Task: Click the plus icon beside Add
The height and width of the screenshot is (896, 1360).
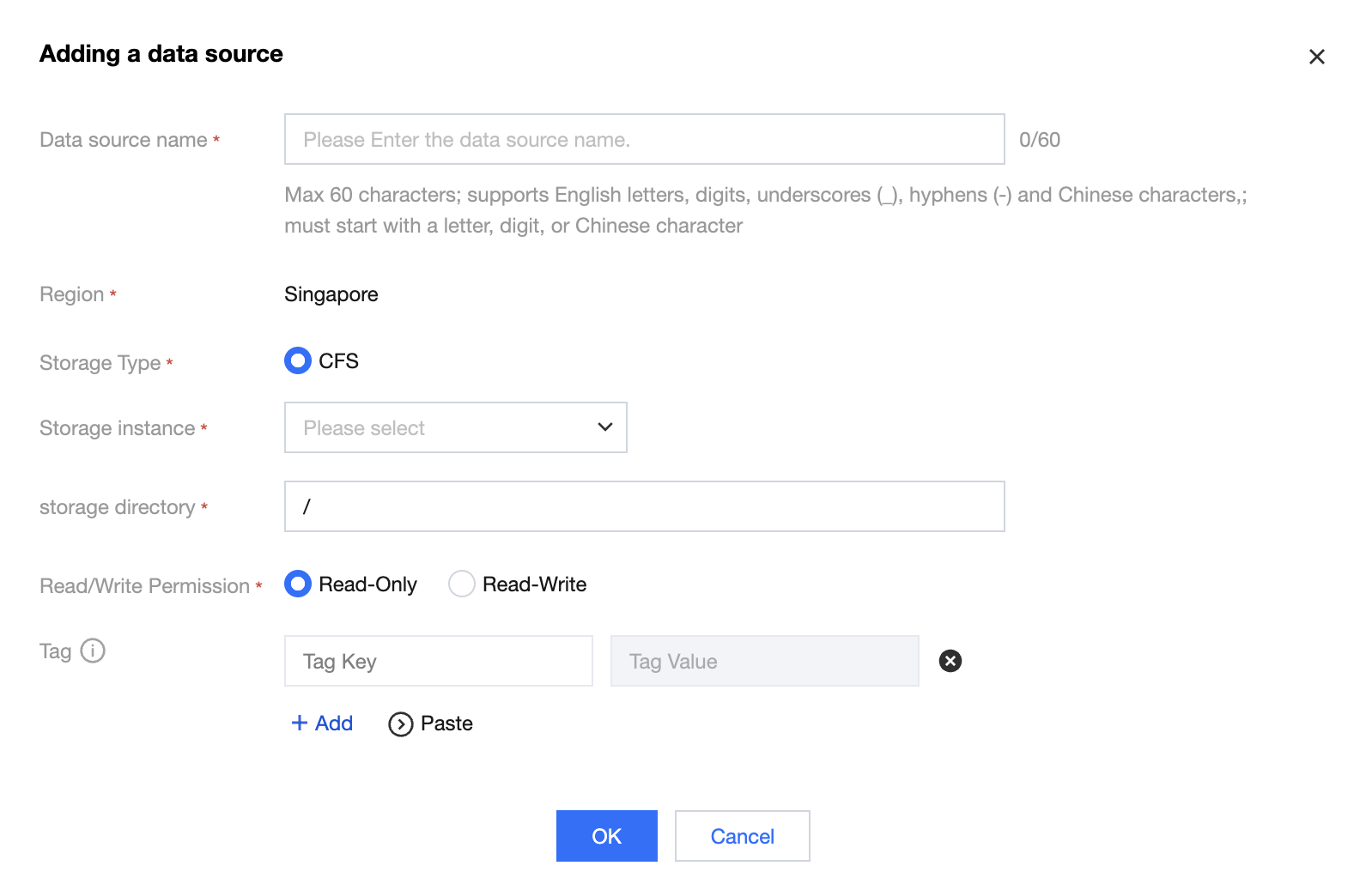Action: (300, 723)
